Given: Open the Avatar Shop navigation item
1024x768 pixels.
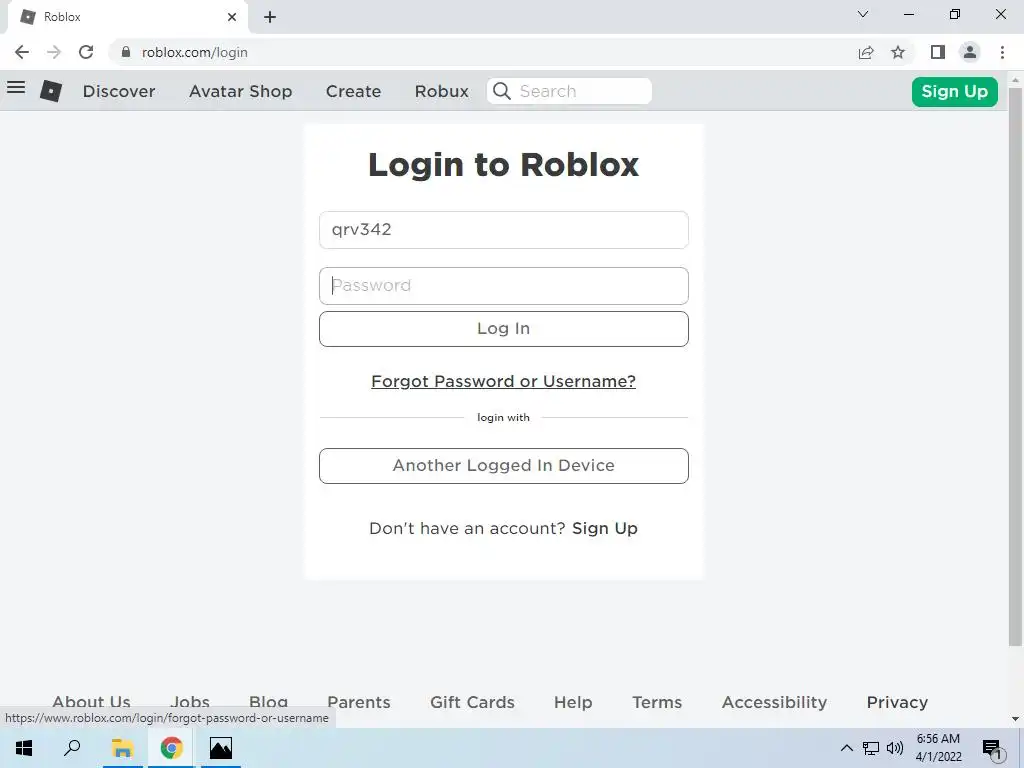Looking at the screenshot, I should 240,91.
